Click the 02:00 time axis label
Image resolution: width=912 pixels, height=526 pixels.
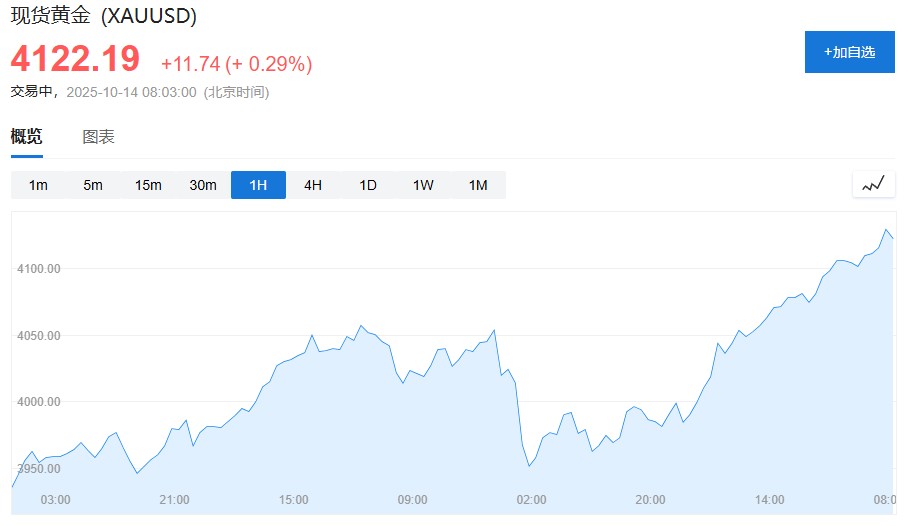pyautogui.click(x=531, y=499)
